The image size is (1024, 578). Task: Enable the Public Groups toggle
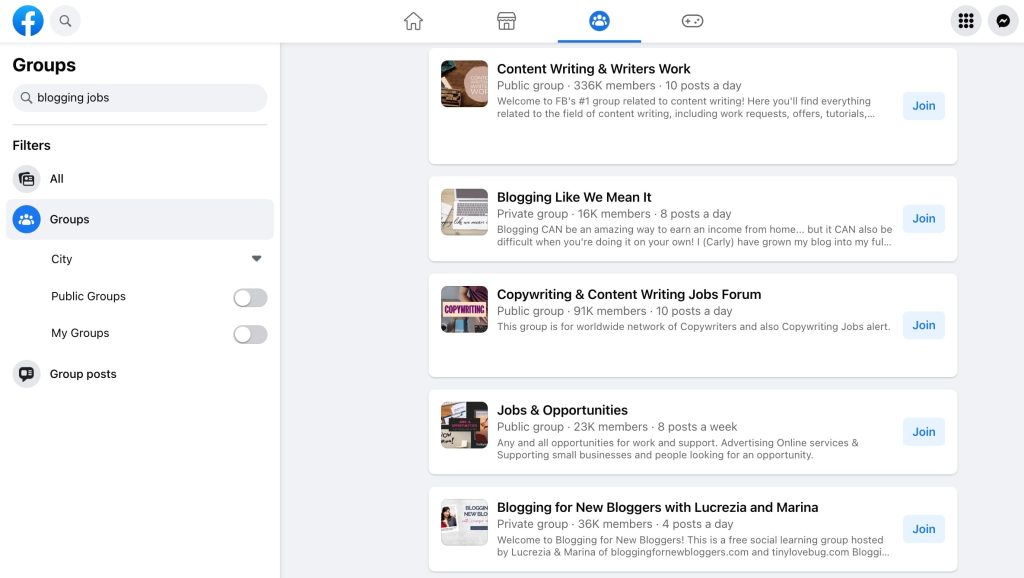[250, 296]
